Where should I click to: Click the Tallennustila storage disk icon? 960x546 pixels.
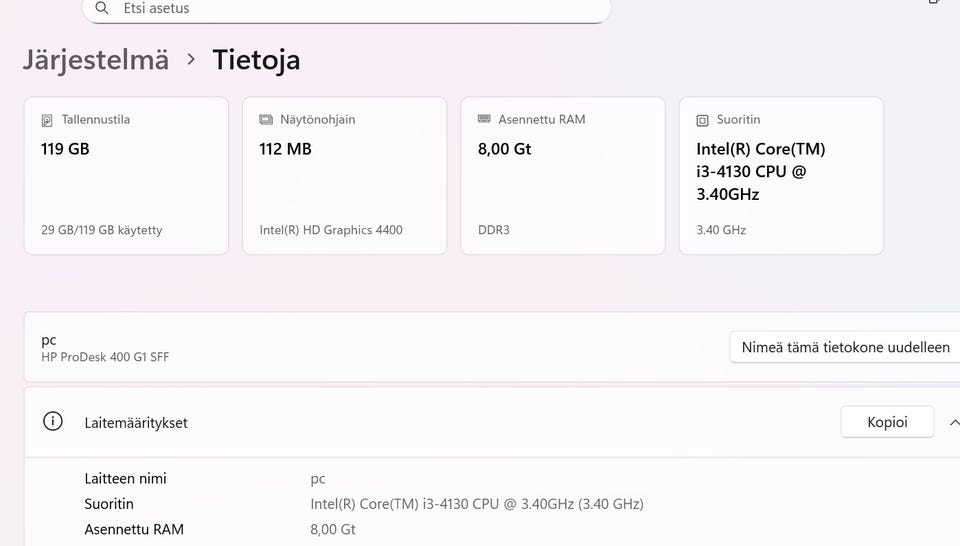coord(47,120)
